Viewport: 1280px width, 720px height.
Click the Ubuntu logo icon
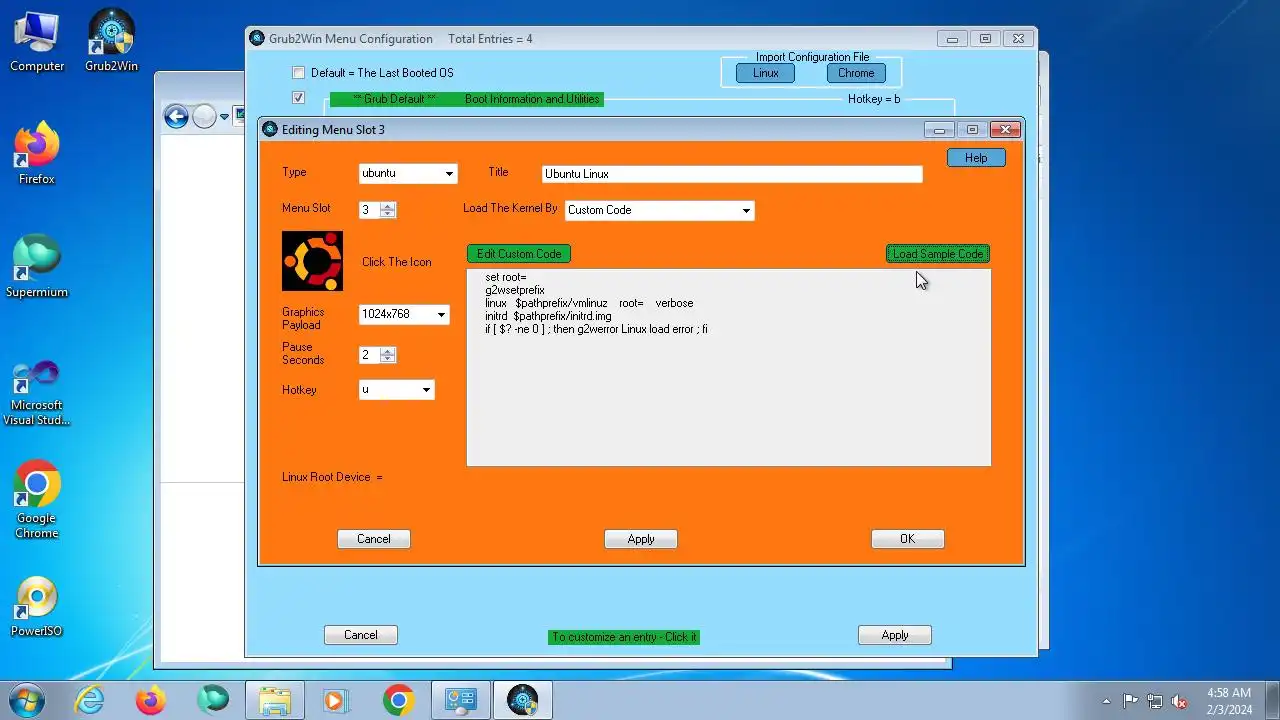coord(312,261)
